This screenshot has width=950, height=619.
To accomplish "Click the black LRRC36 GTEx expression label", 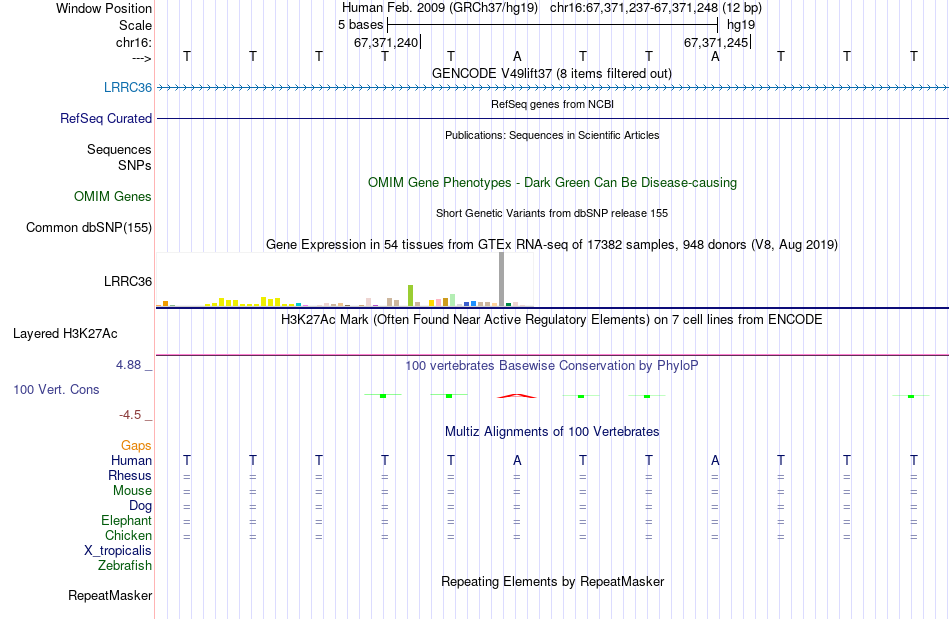I will [128, 281].
